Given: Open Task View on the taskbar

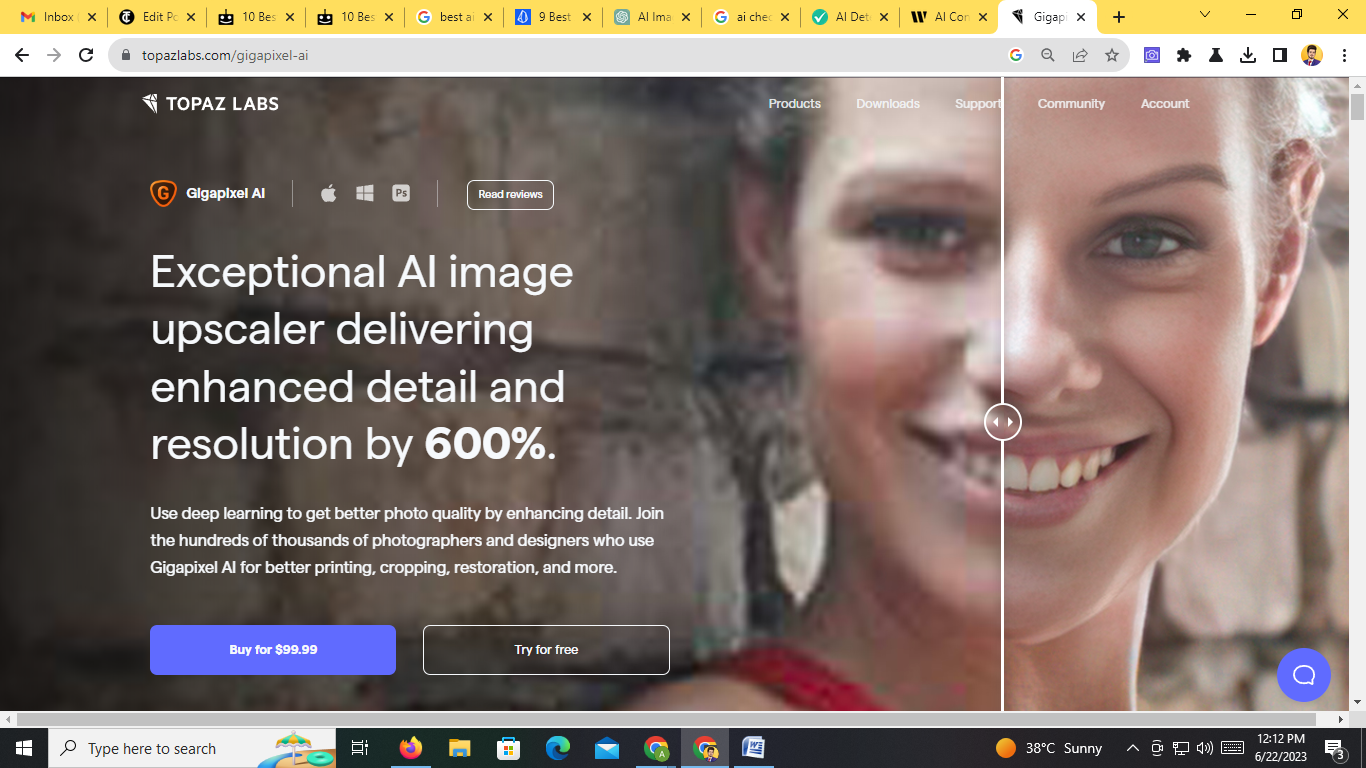Looking at the screenshot, I should tap(360, 748).
